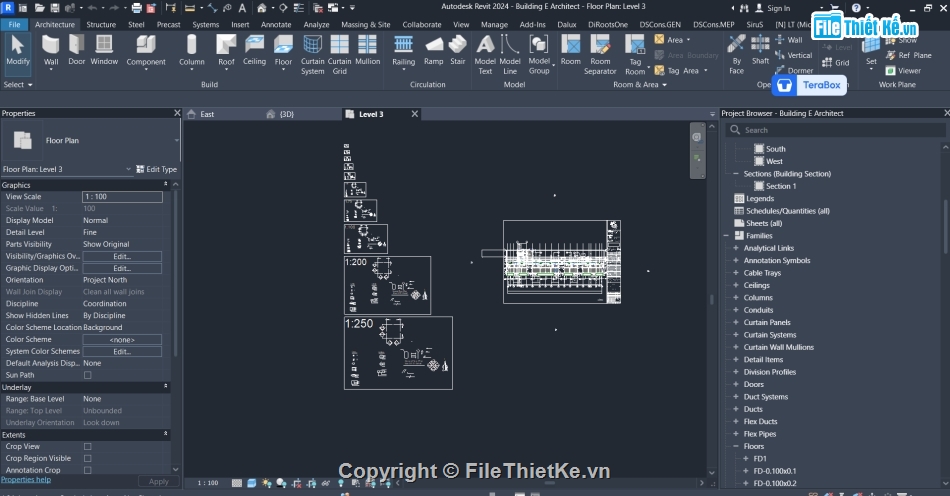
Task: Click the Model Line tool
Action: coord(510,55)
